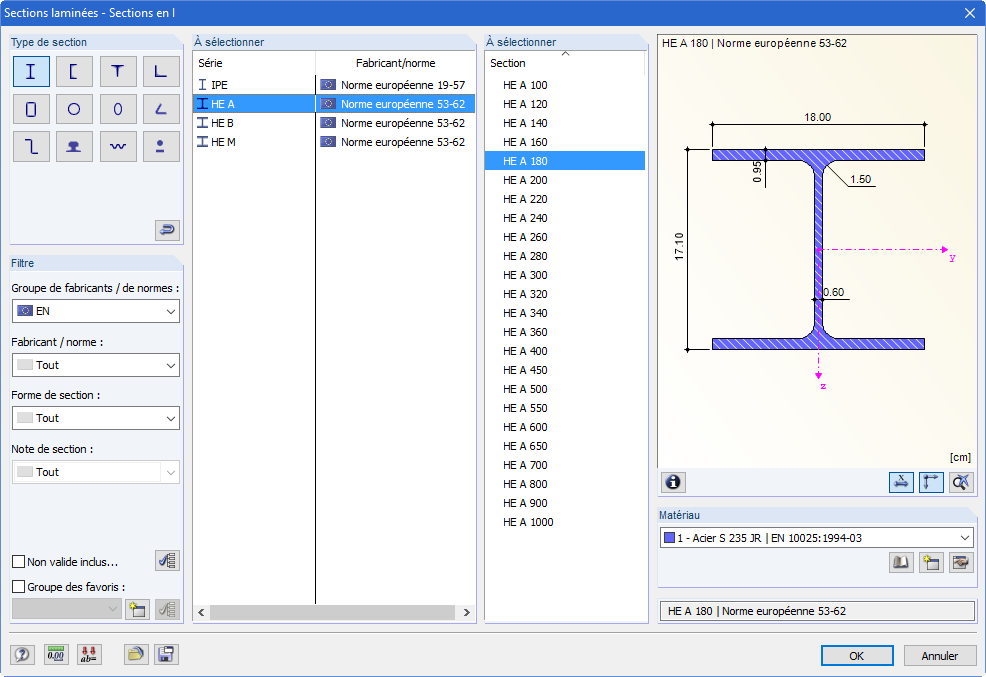986x677 pixels.
Task: Select the rectangular hollow section type icon
Action: coord(31,109)
